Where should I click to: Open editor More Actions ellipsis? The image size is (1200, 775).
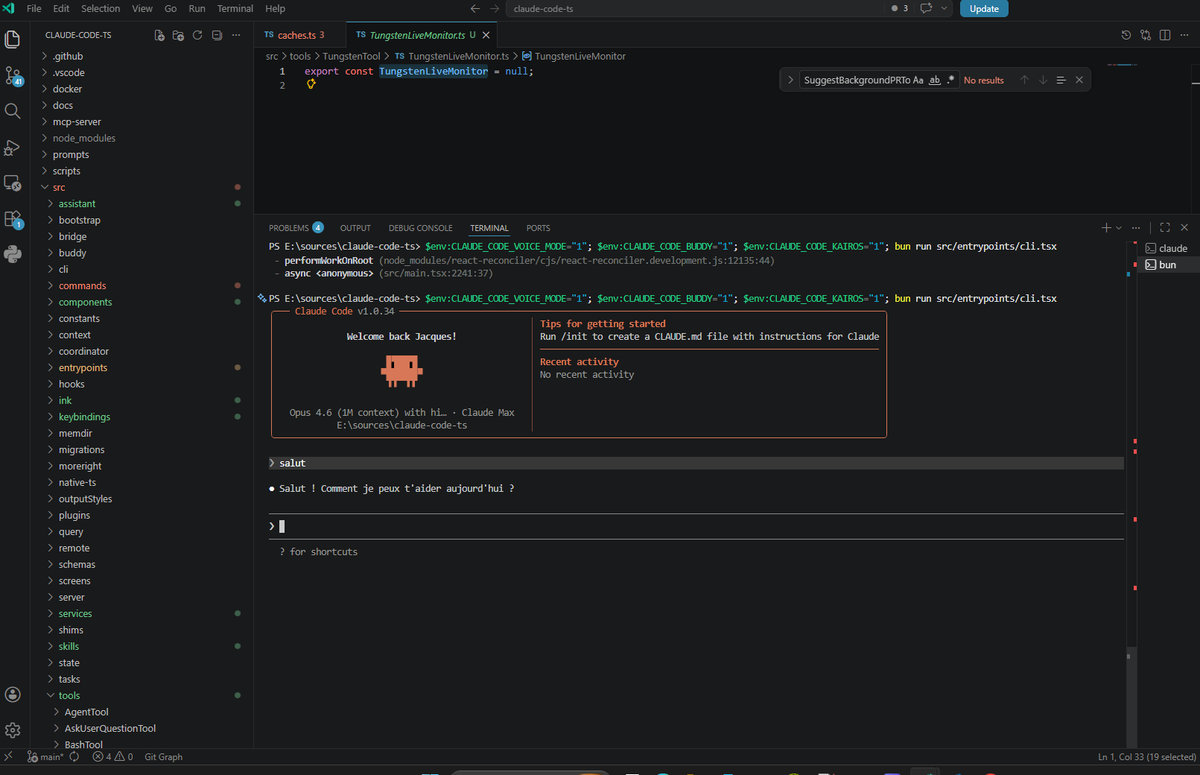(1185, 35)
